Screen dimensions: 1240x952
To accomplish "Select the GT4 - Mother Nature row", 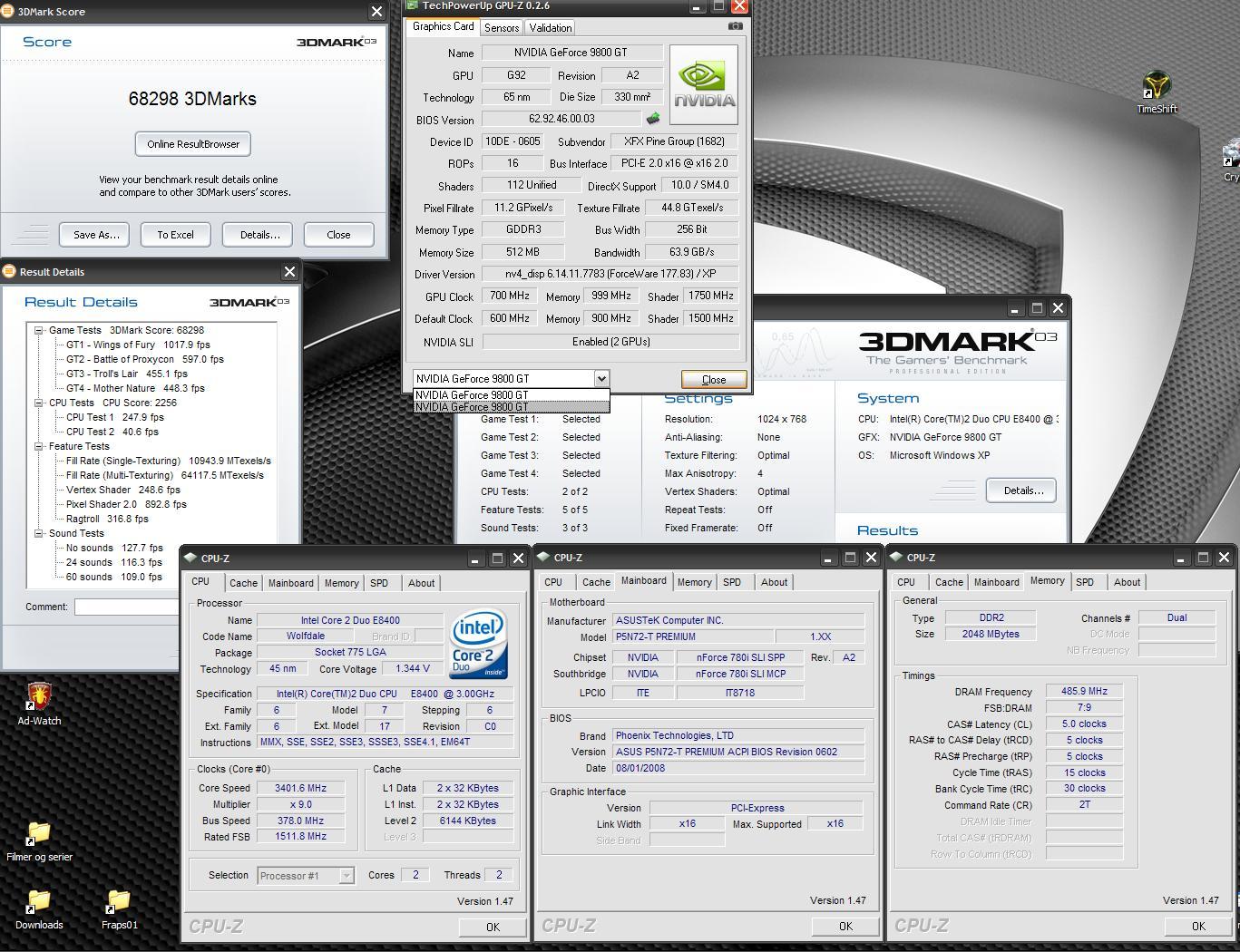I will point(135,388).
